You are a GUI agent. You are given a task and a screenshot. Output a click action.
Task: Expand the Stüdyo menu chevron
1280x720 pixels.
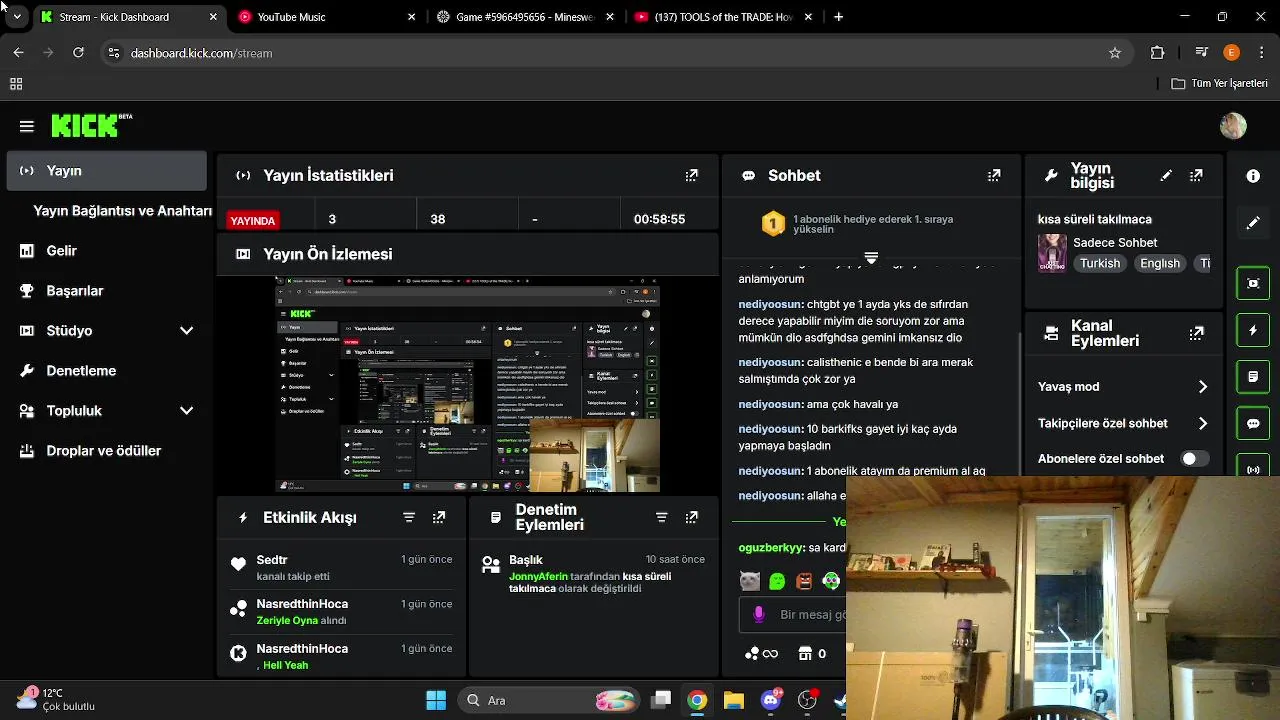tap(186, 331)
